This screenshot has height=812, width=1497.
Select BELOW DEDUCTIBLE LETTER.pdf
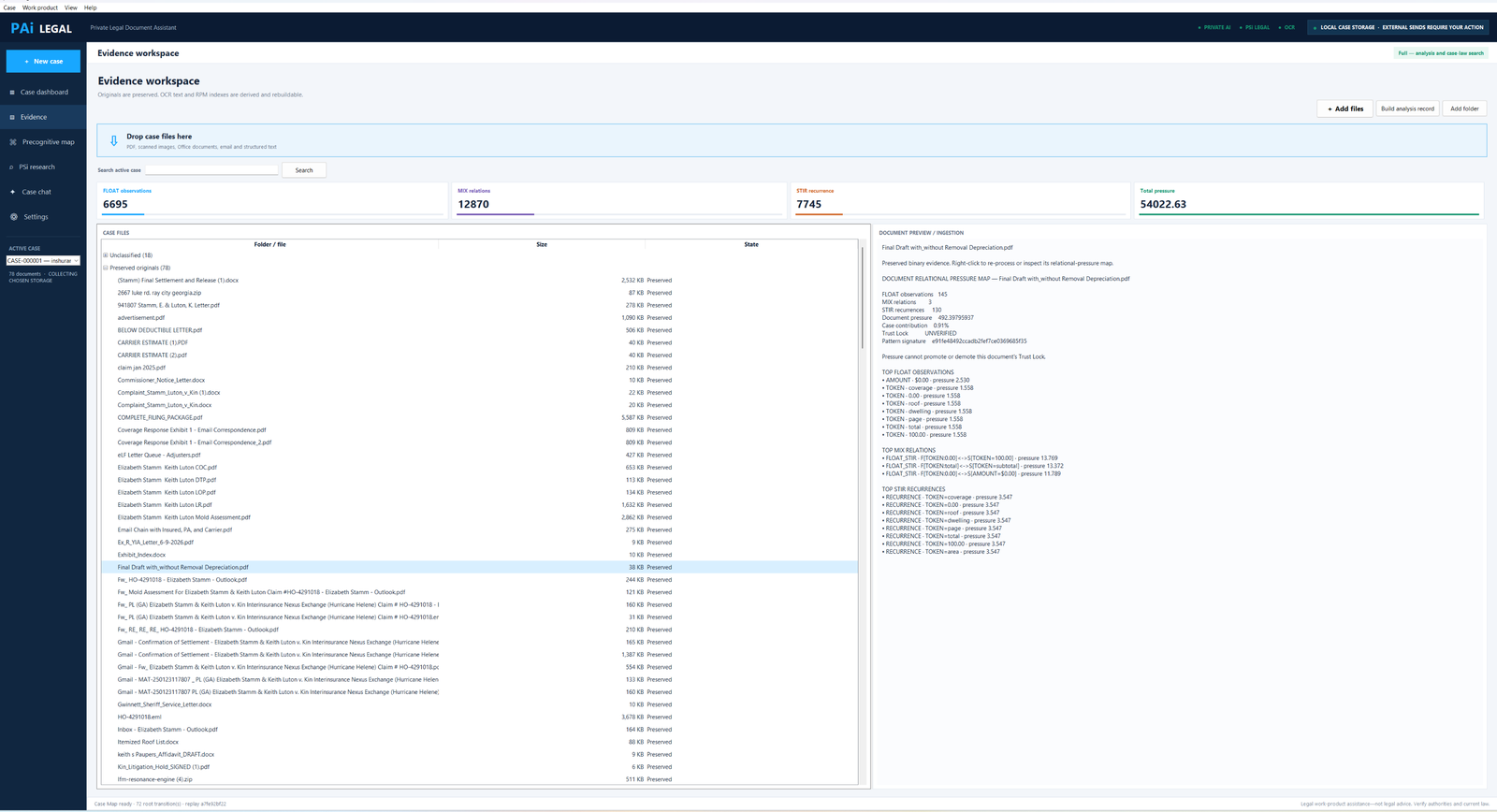[479, 330]
